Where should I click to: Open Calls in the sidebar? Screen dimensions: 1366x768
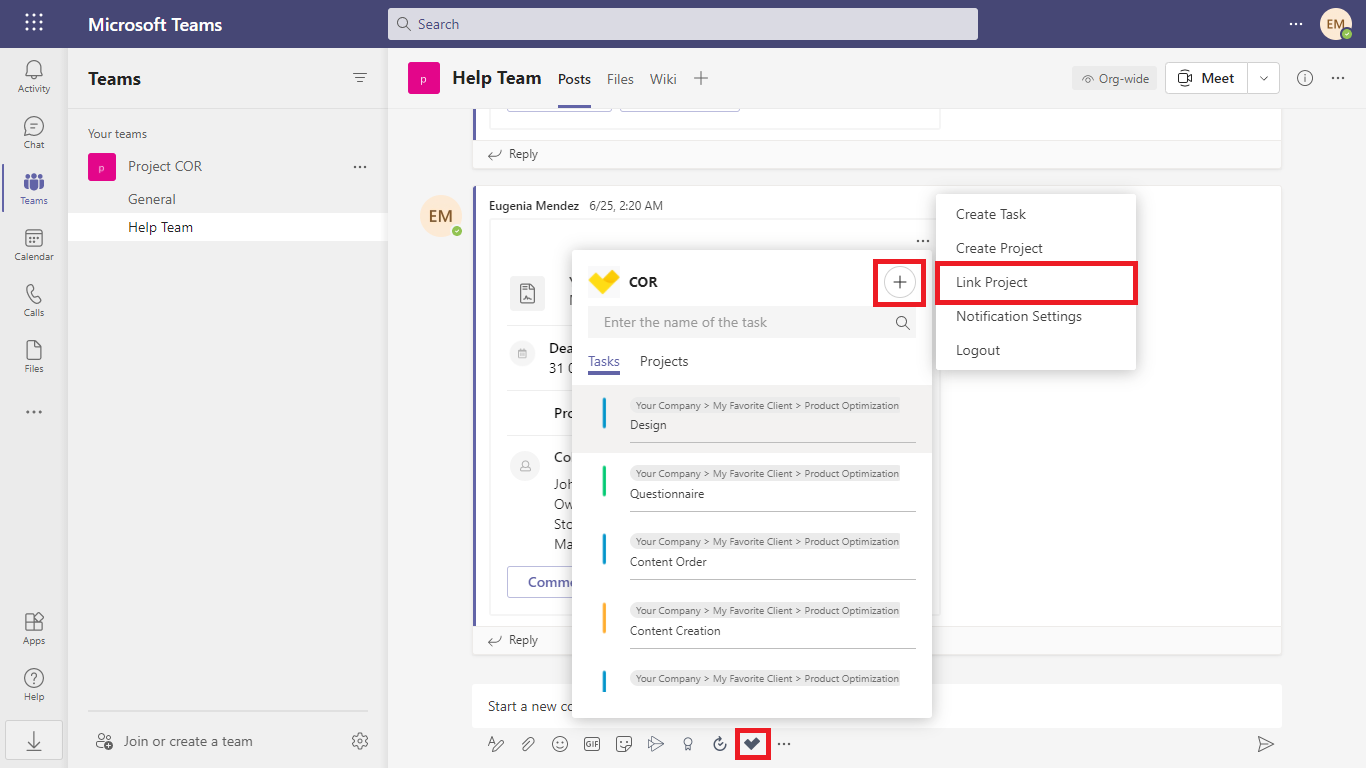(34, 300)
